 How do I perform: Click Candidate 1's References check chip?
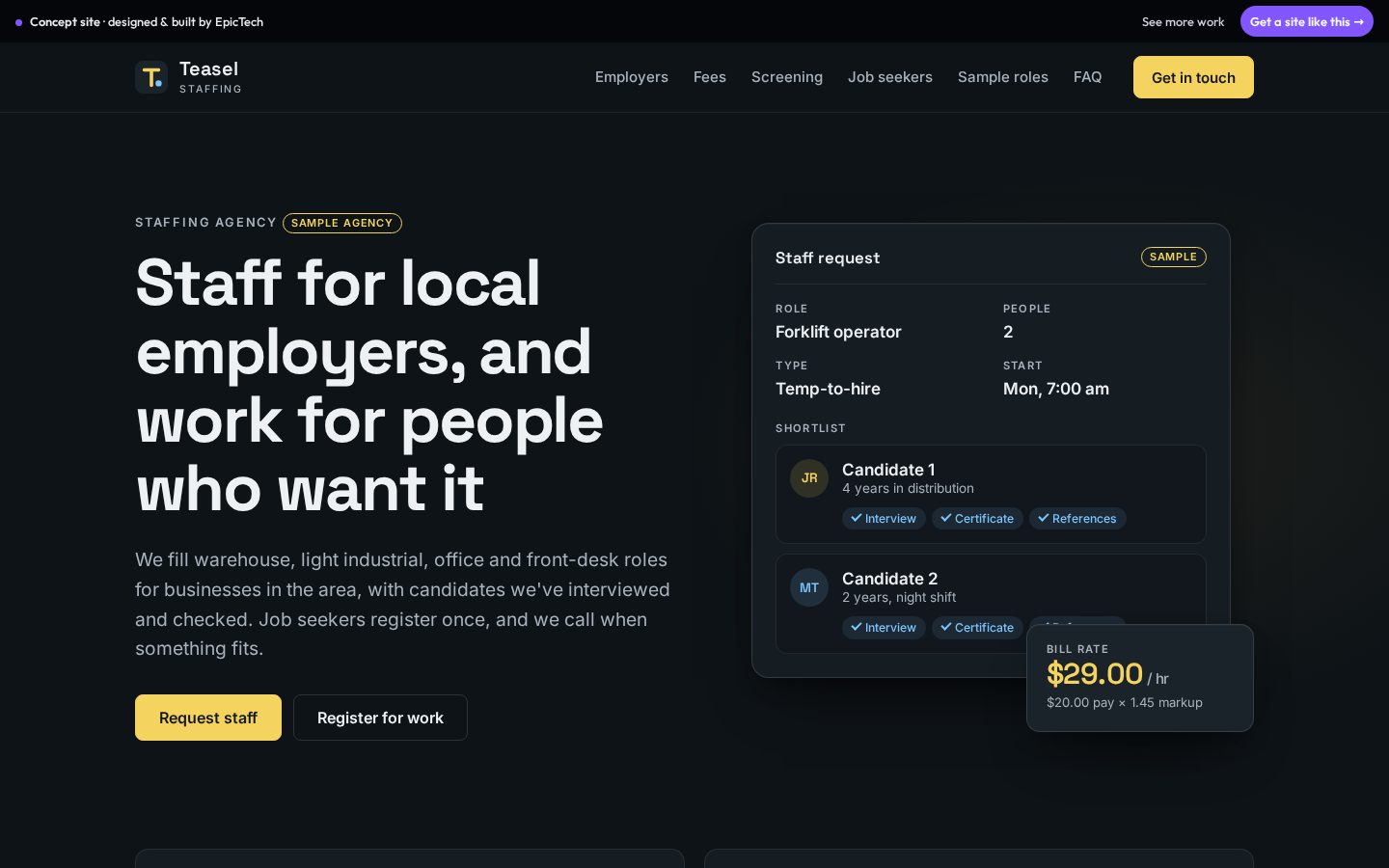click(1077, 519)
